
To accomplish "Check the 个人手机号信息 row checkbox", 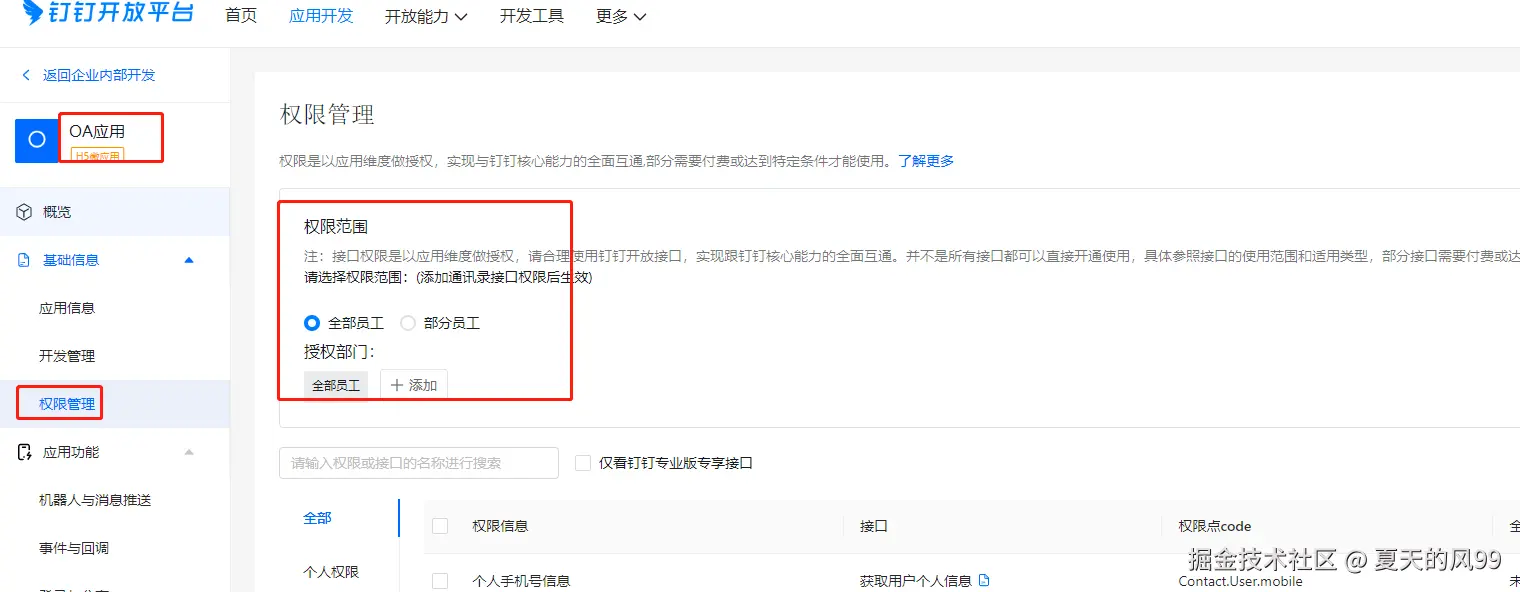I will pos(440,580).
